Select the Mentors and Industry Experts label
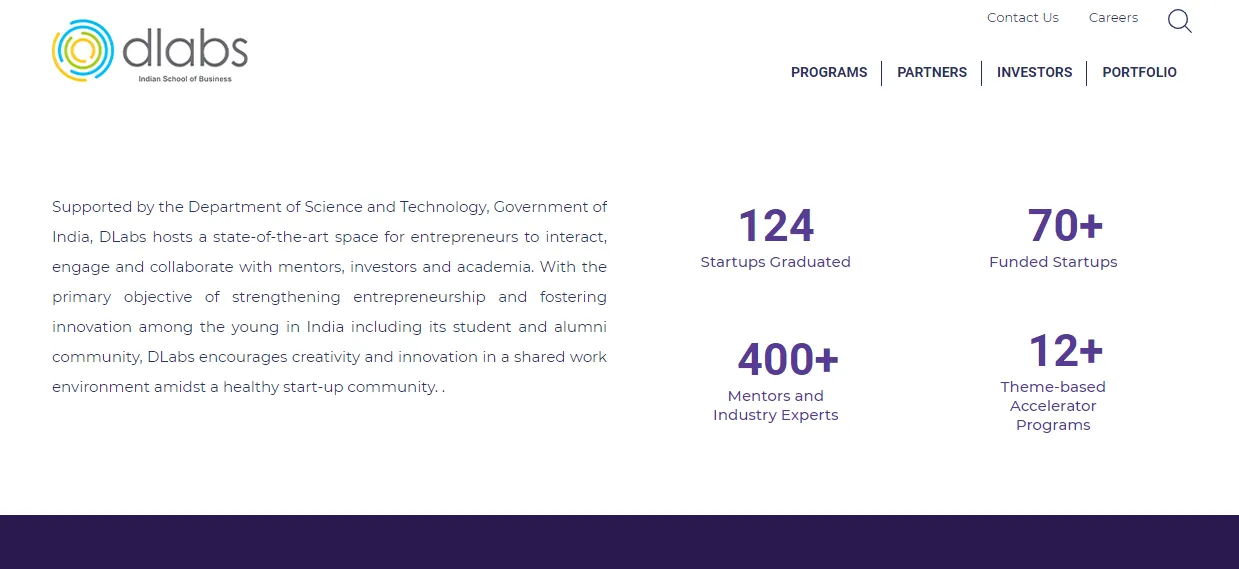This screenshot has height=569, width=1239. (776, 405)
